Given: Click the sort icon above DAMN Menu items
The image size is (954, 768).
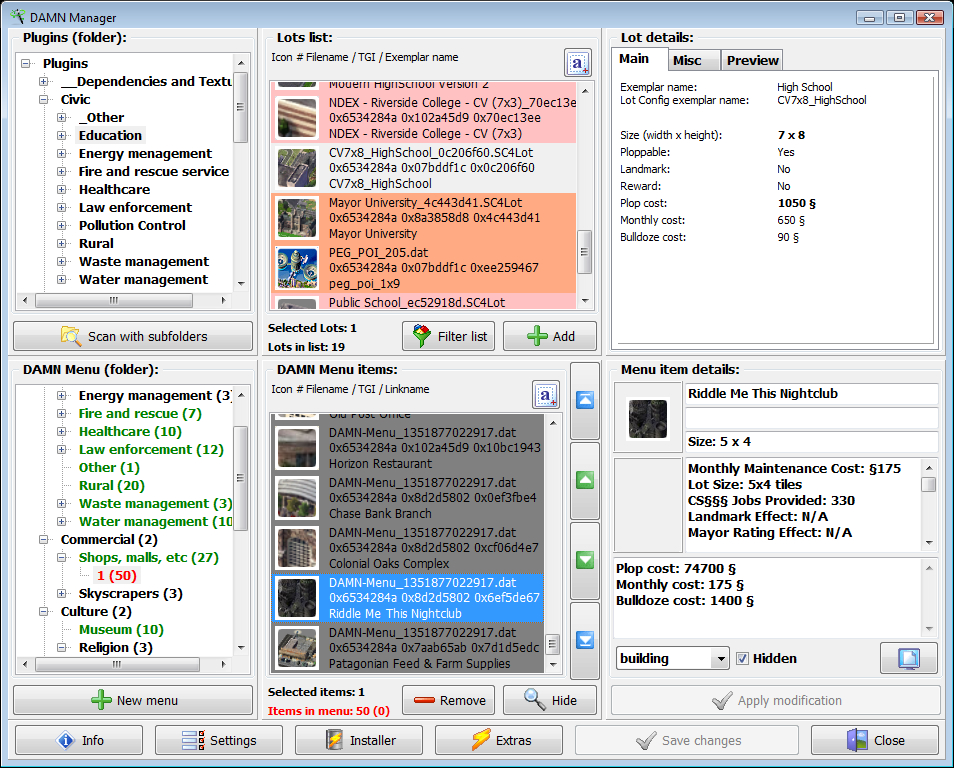Looking at the screenshot, I should coord(546,395).
